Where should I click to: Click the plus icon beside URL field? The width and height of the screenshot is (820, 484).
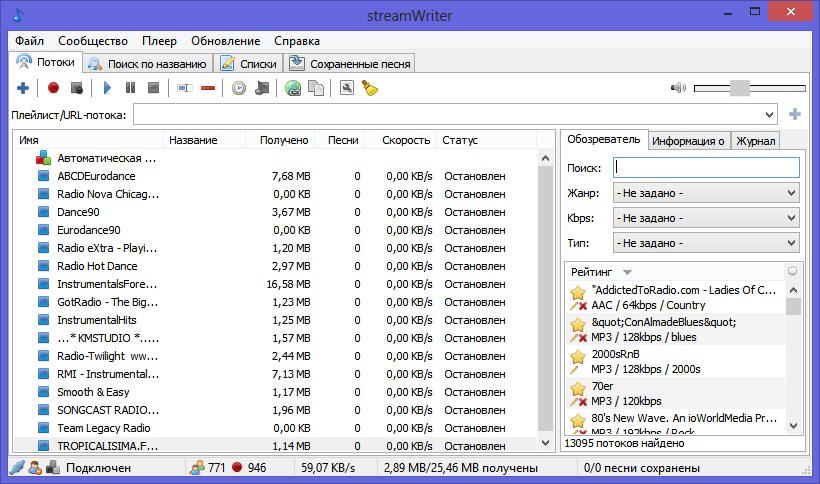[794, 114]
